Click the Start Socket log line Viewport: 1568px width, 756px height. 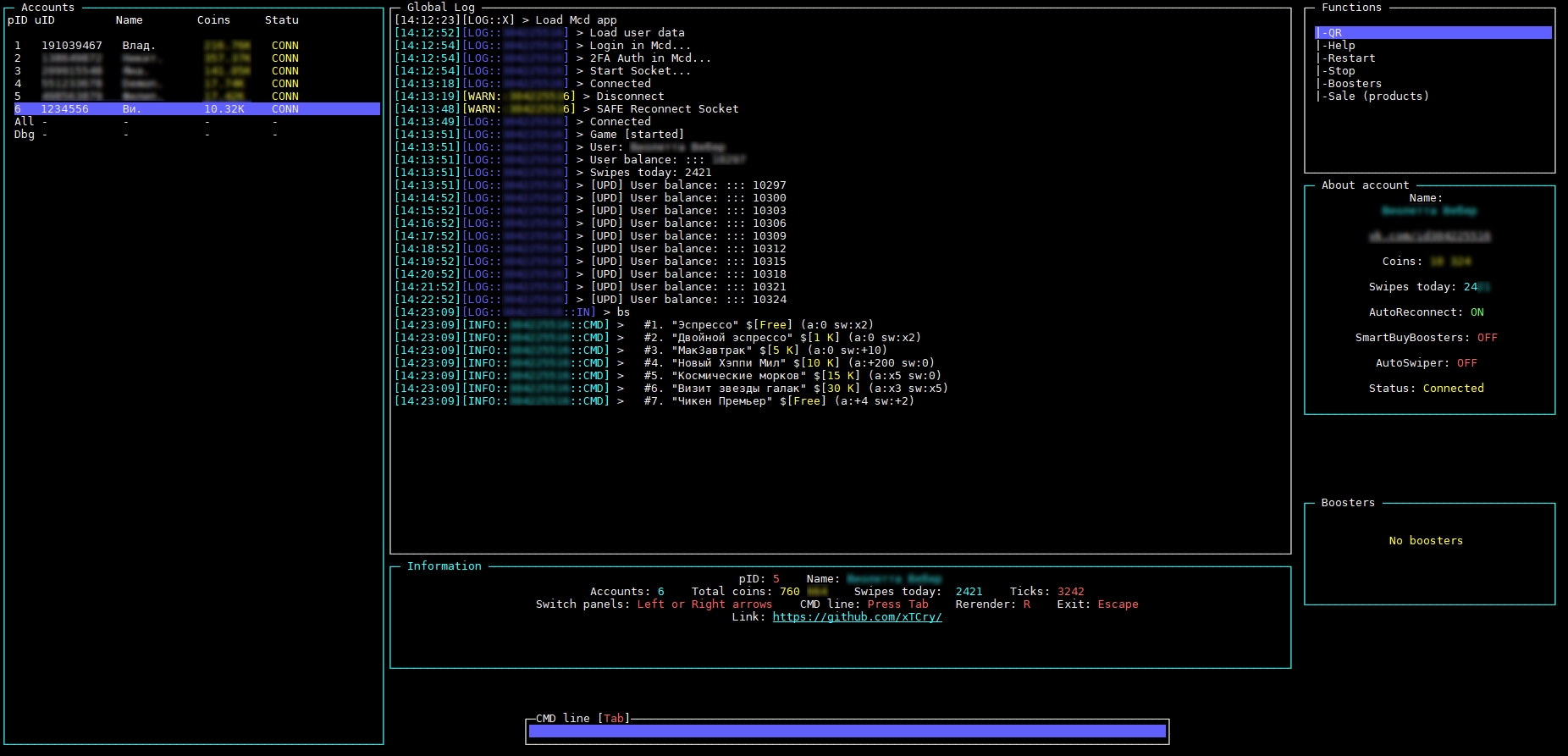click(543, 71)
